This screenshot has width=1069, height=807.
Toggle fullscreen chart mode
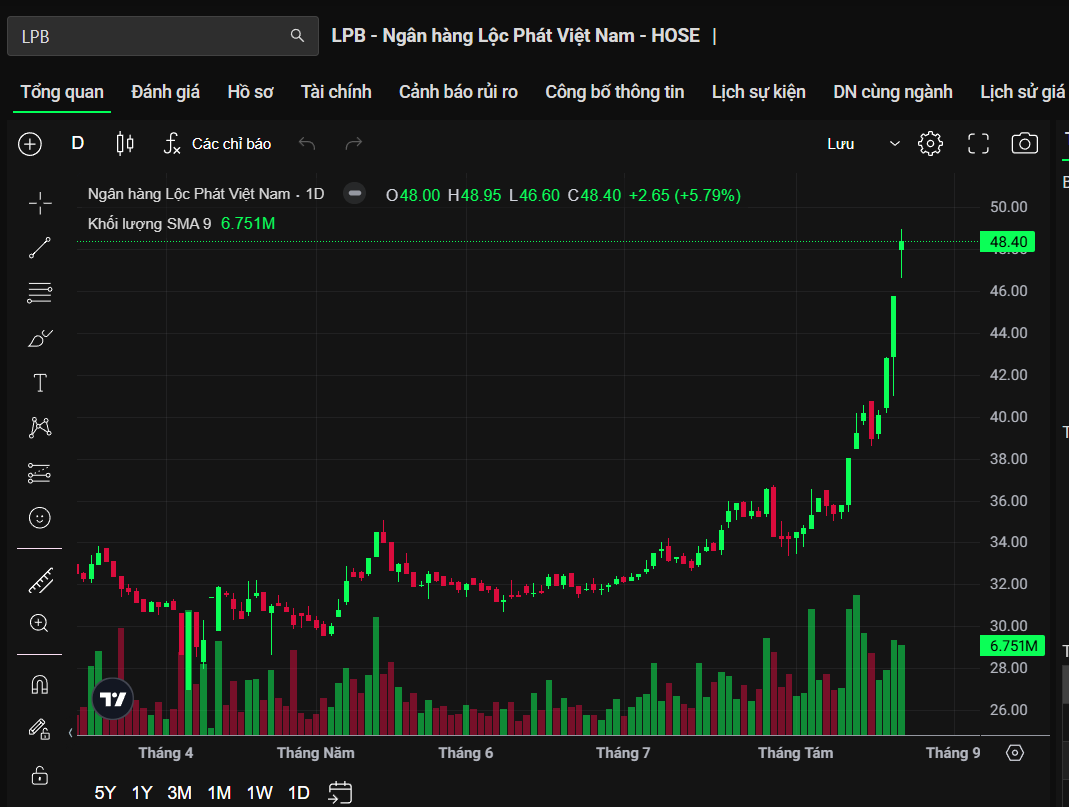(978, 144)
